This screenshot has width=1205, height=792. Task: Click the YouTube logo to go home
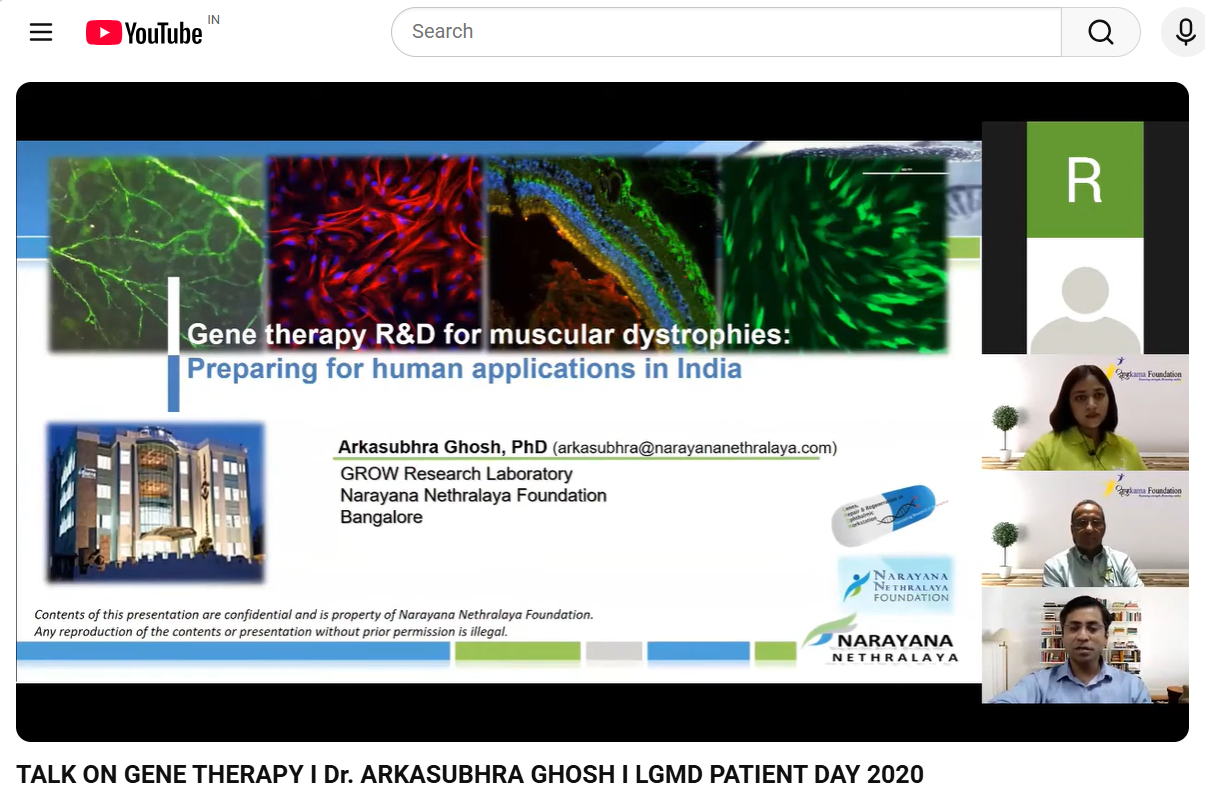(x=145, y=33)
